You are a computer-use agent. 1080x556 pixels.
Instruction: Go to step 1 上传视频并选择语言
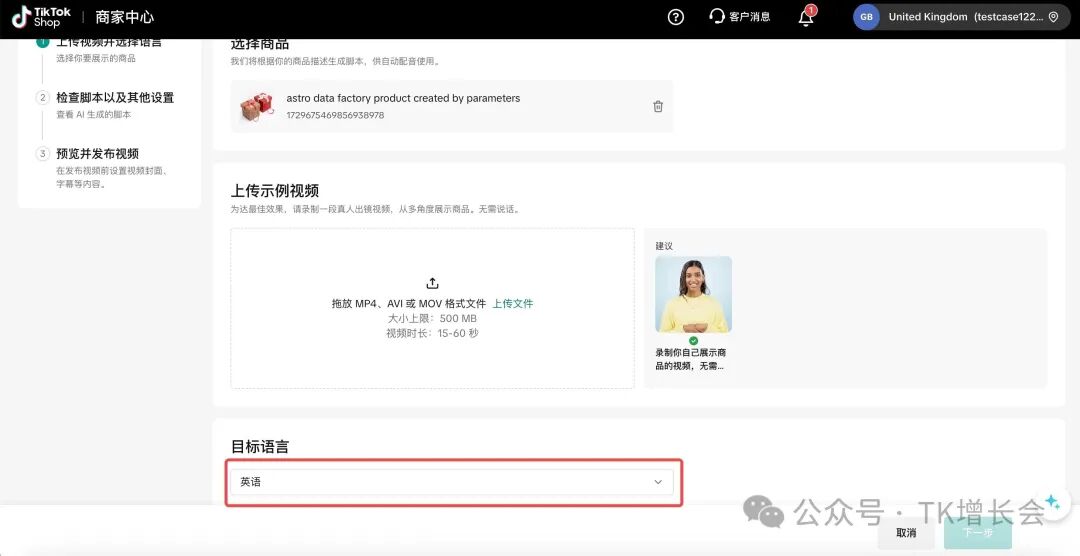tap(108, 43)
